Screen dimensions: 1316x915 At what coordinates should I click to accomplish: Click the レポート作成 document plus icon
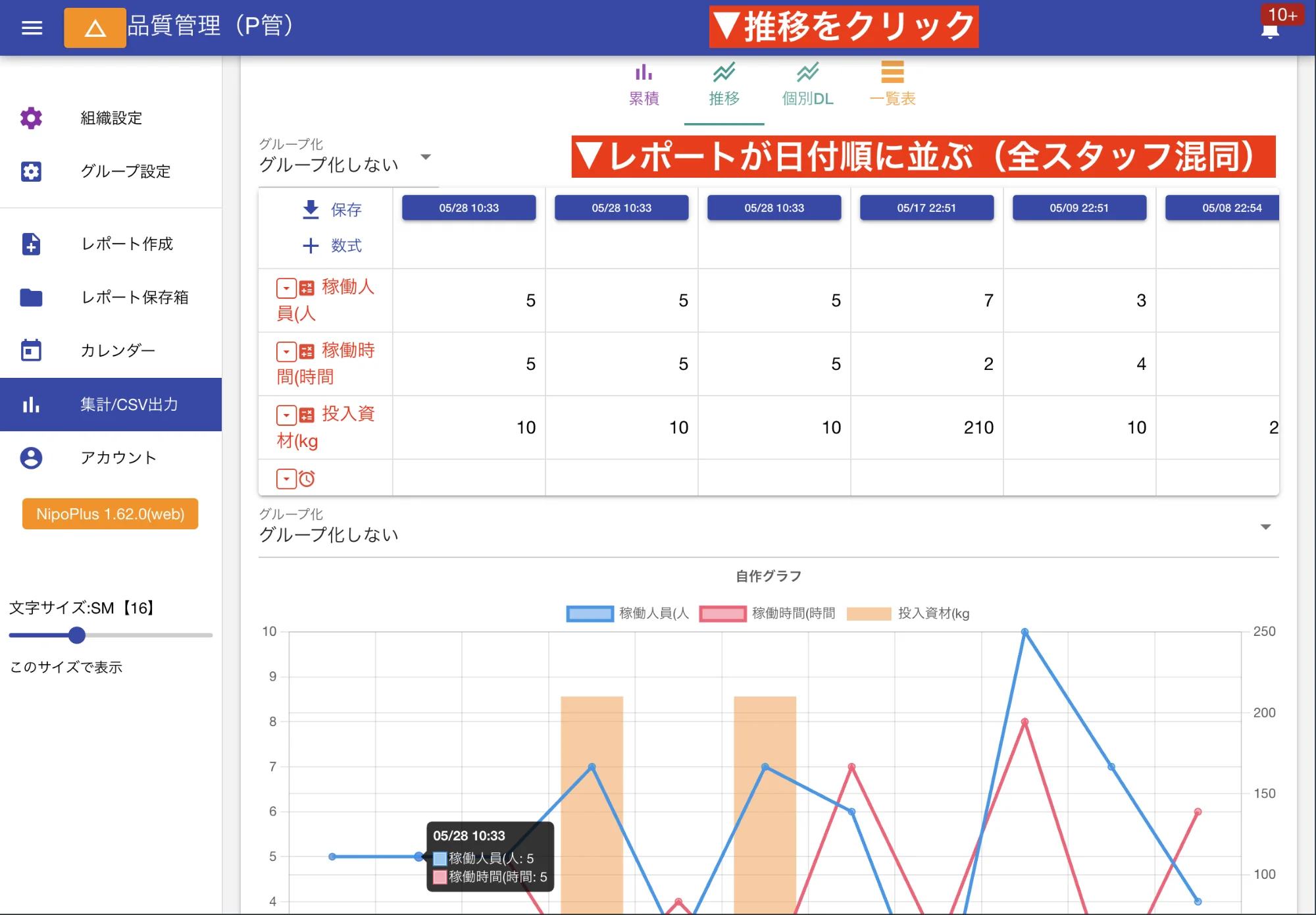31,244
